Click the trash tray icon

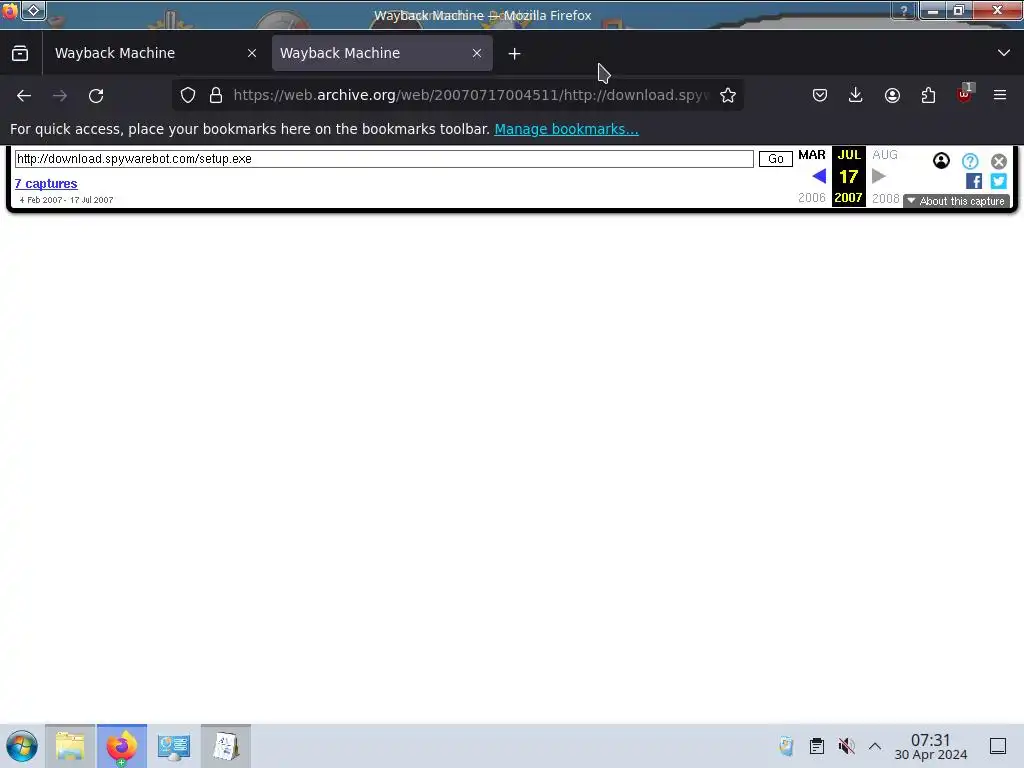coord(786,746)
